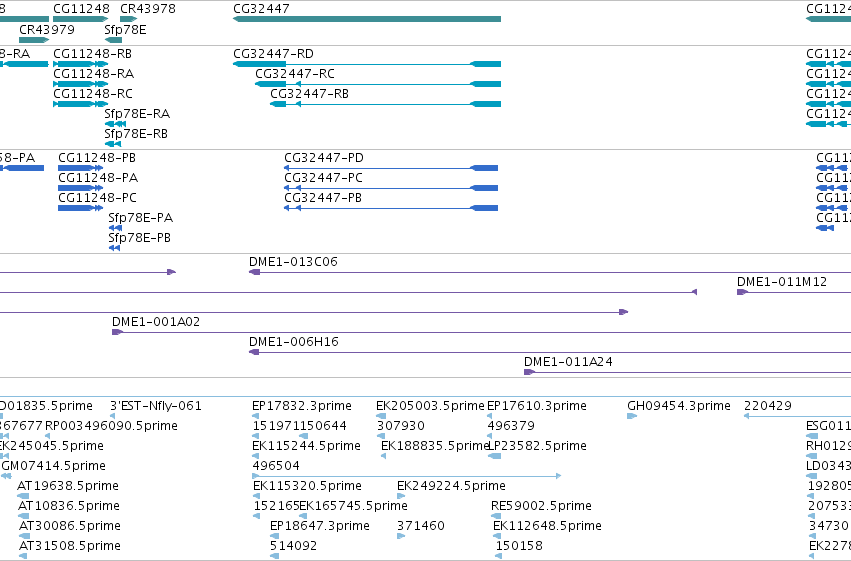Click the Sfp78E-PB protein glyph

pyautogui.click(x=114, y=248)
